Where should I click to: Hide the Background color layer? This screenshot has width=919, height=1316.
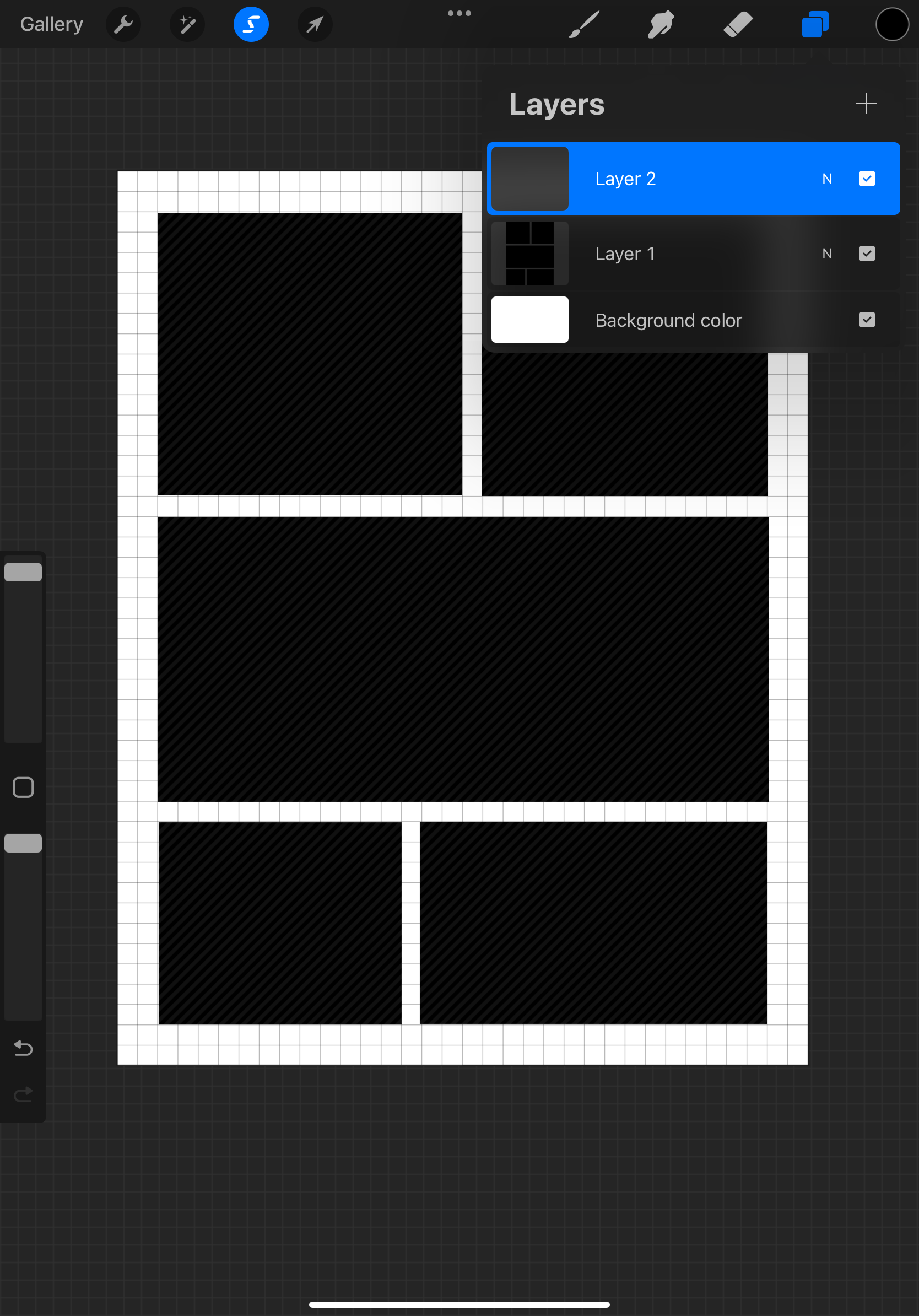(x=867, y=320)
